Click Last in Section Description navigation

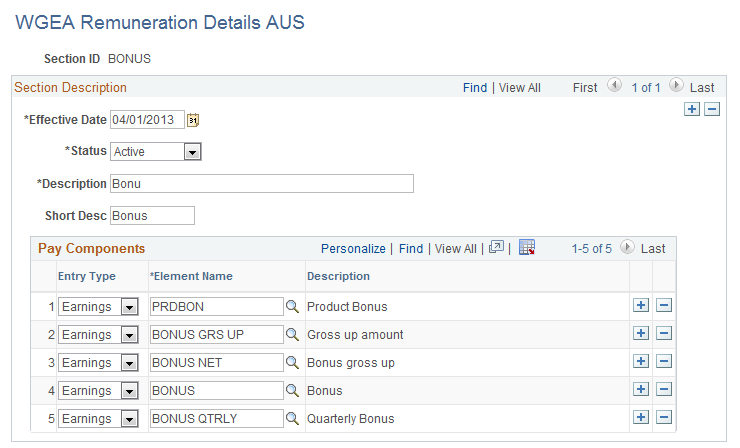pyautogui.click(x=702, y=88)
